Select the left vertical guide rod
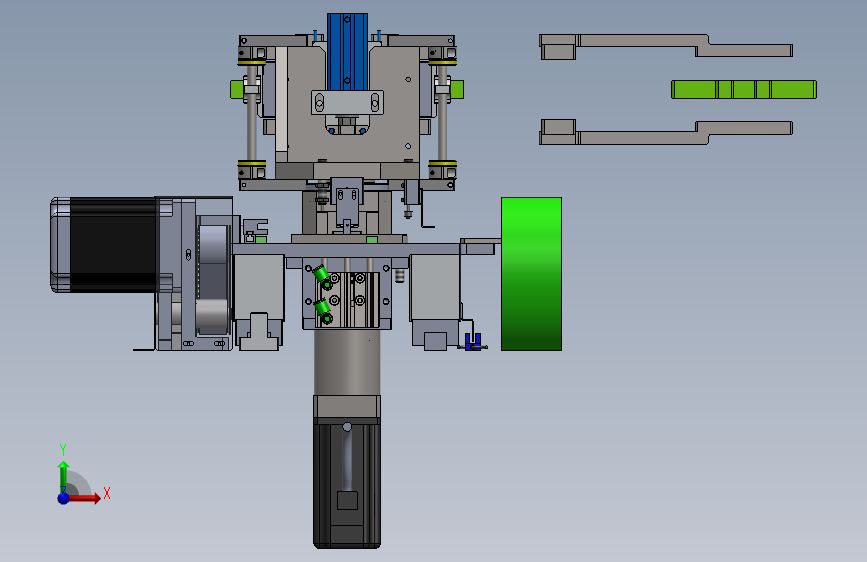 pyautogui.click(x=252, y=113)
